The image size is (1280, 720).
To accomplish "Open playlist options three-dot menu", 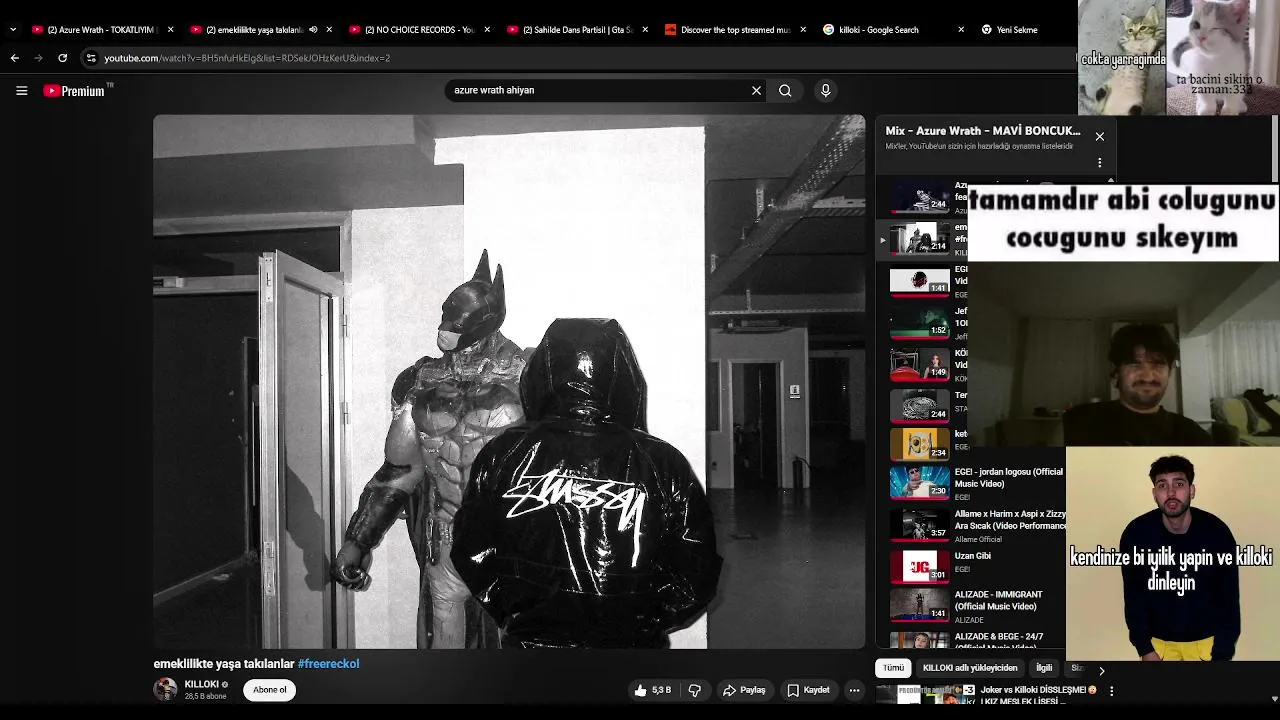I will click(1099, 162).
